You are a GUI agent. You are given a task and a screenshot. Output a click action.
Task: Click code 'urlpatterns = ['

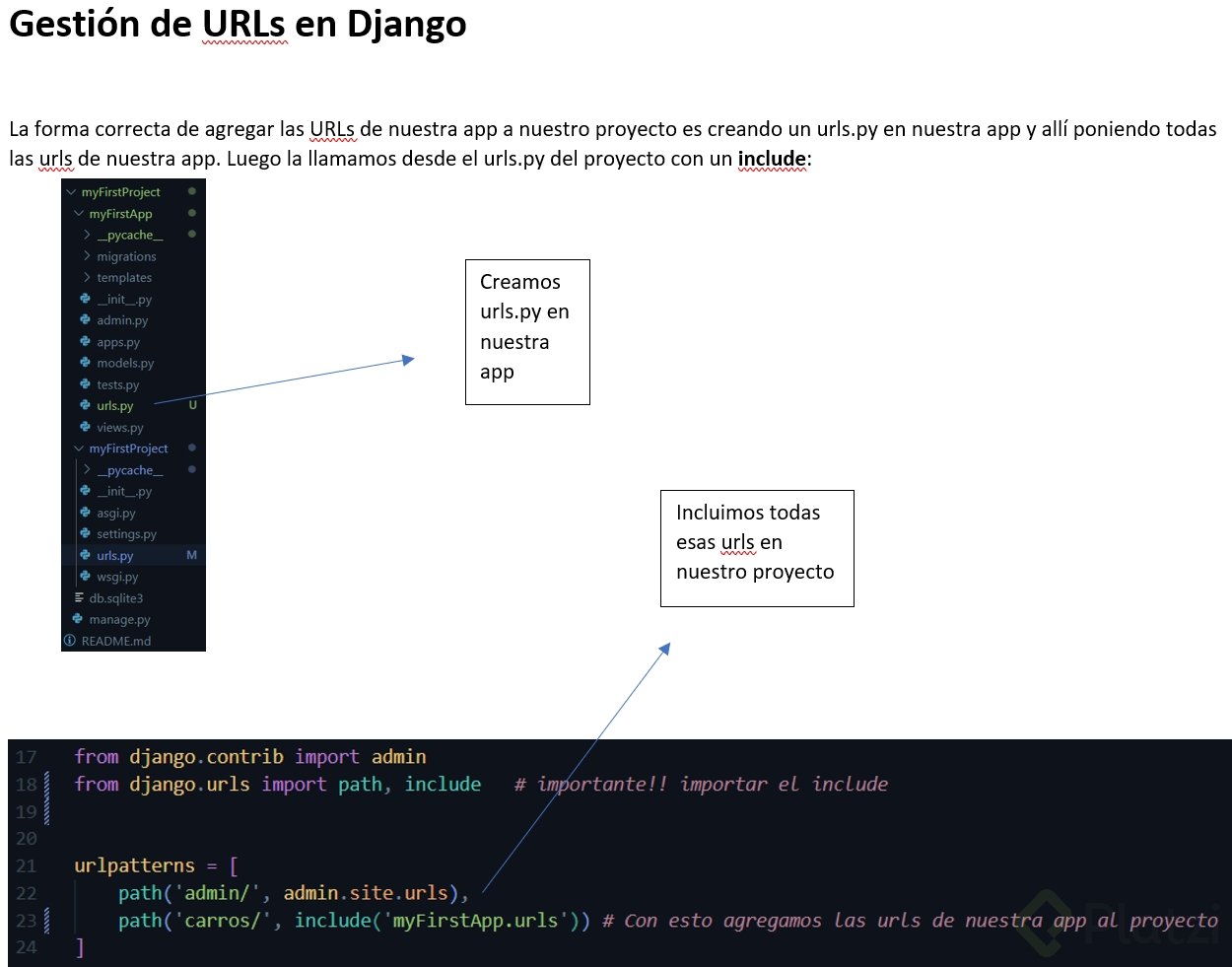pyautogui.click(x=156, y=865)
